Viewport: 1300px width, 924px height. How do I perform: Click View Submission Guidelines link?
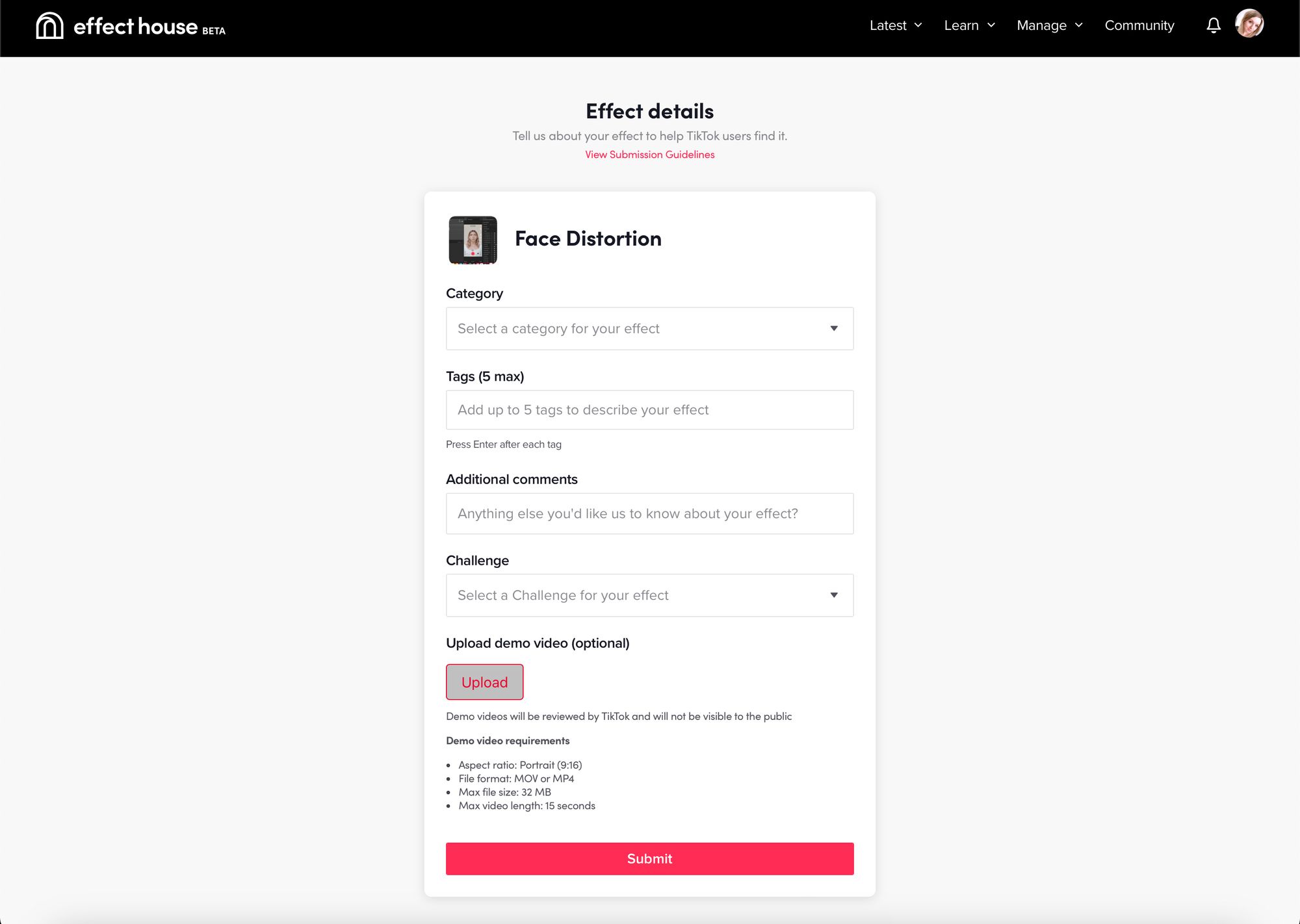click(x=650, y=154)
